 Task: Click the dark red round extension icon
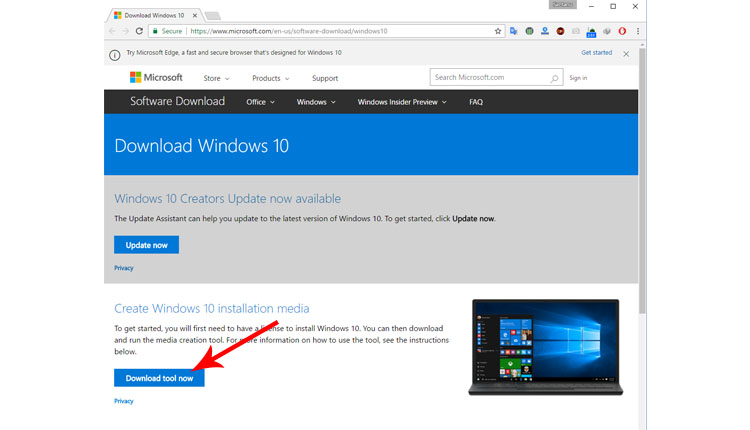pyautogui.click(x=560, y=31)
